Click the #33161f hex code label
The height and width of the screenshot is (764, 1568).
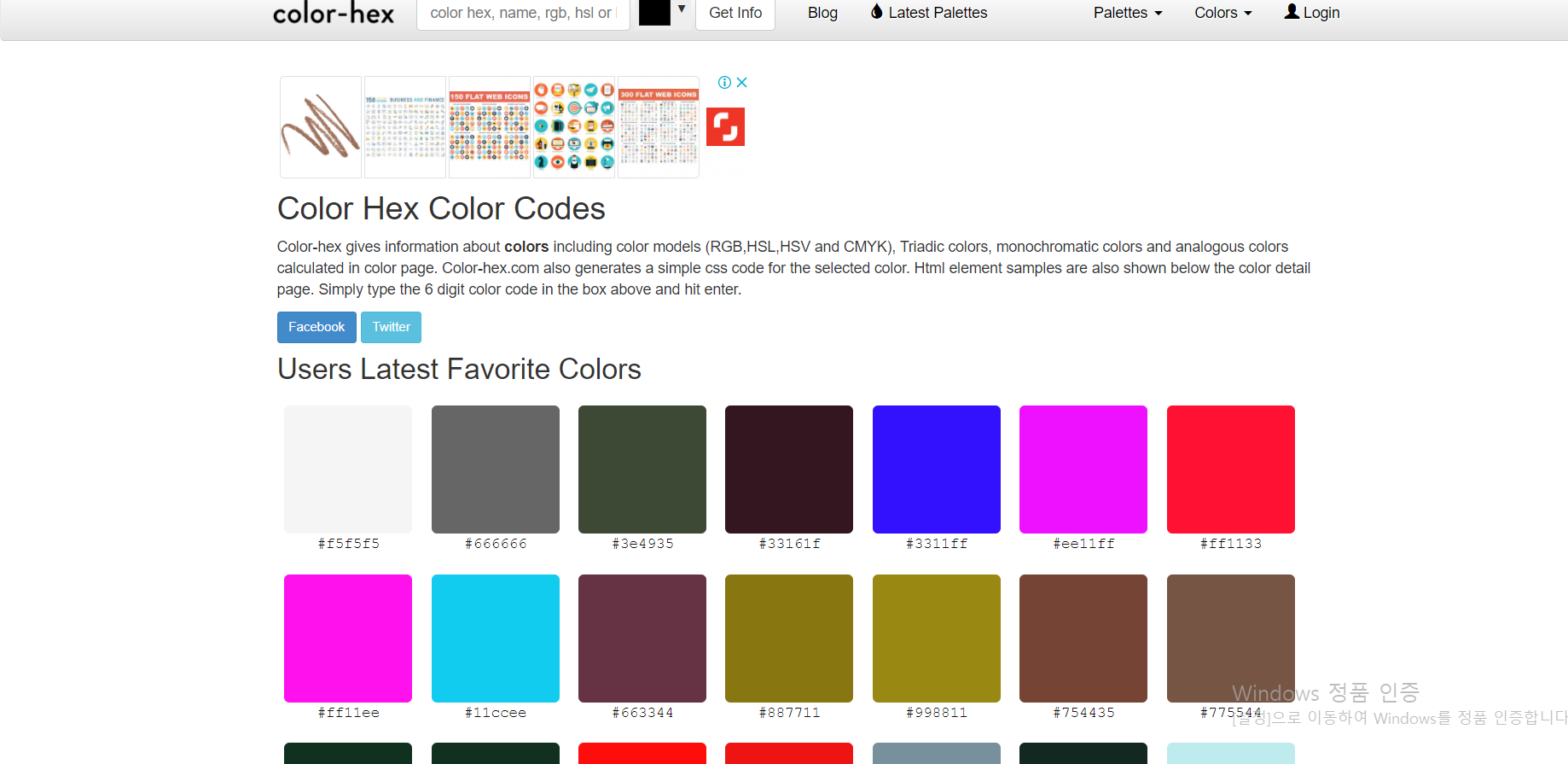coord(789,544)
